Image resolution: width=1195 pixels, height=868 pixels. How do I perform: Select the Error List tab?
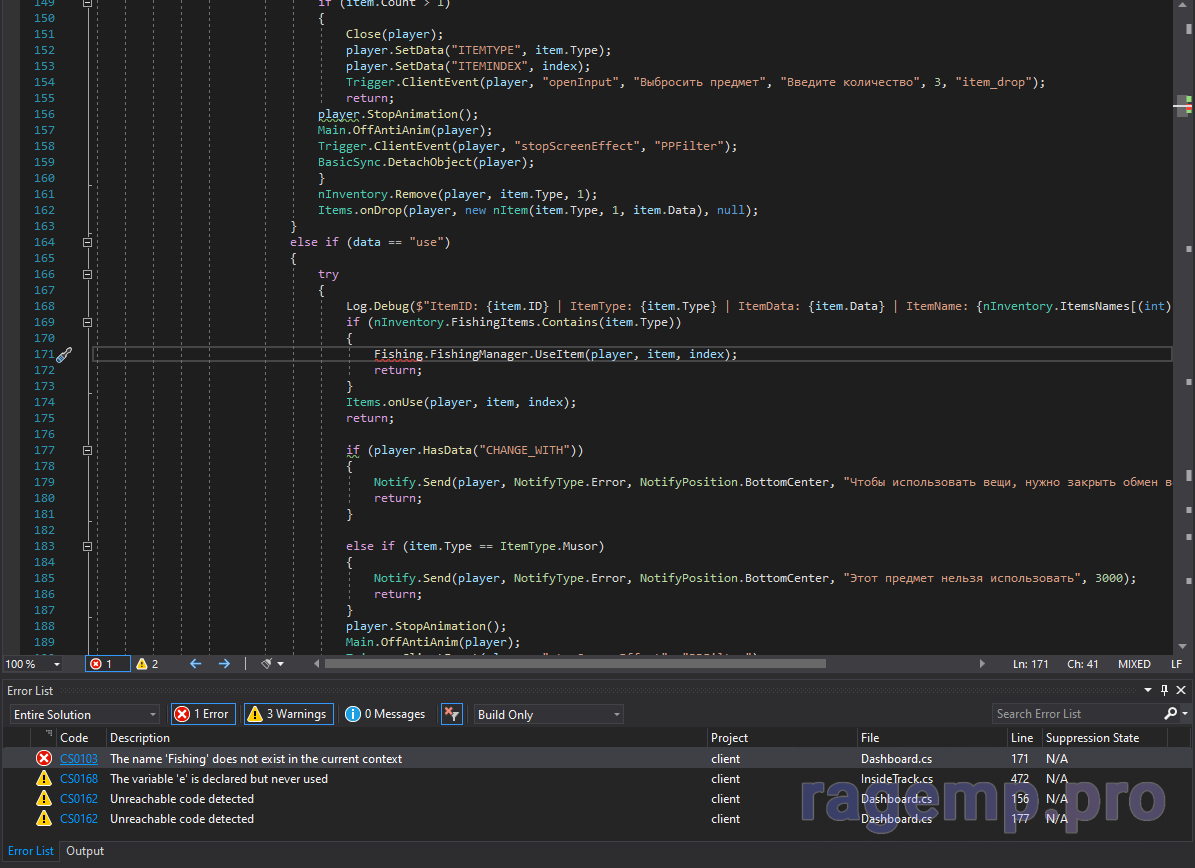pyautogui.click(x=31, y=851)
